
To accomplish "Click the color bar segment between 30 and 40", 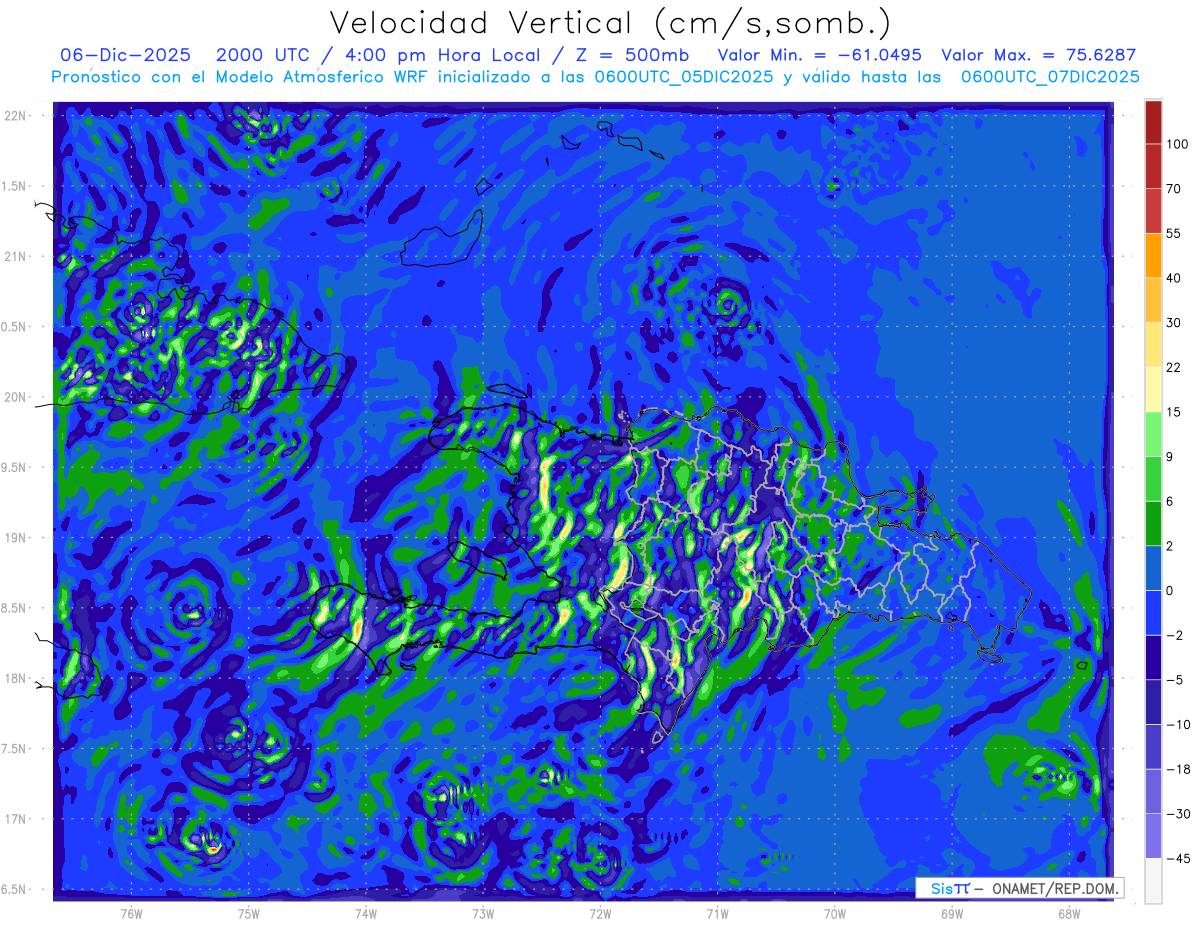I will tap(1153, 300).
